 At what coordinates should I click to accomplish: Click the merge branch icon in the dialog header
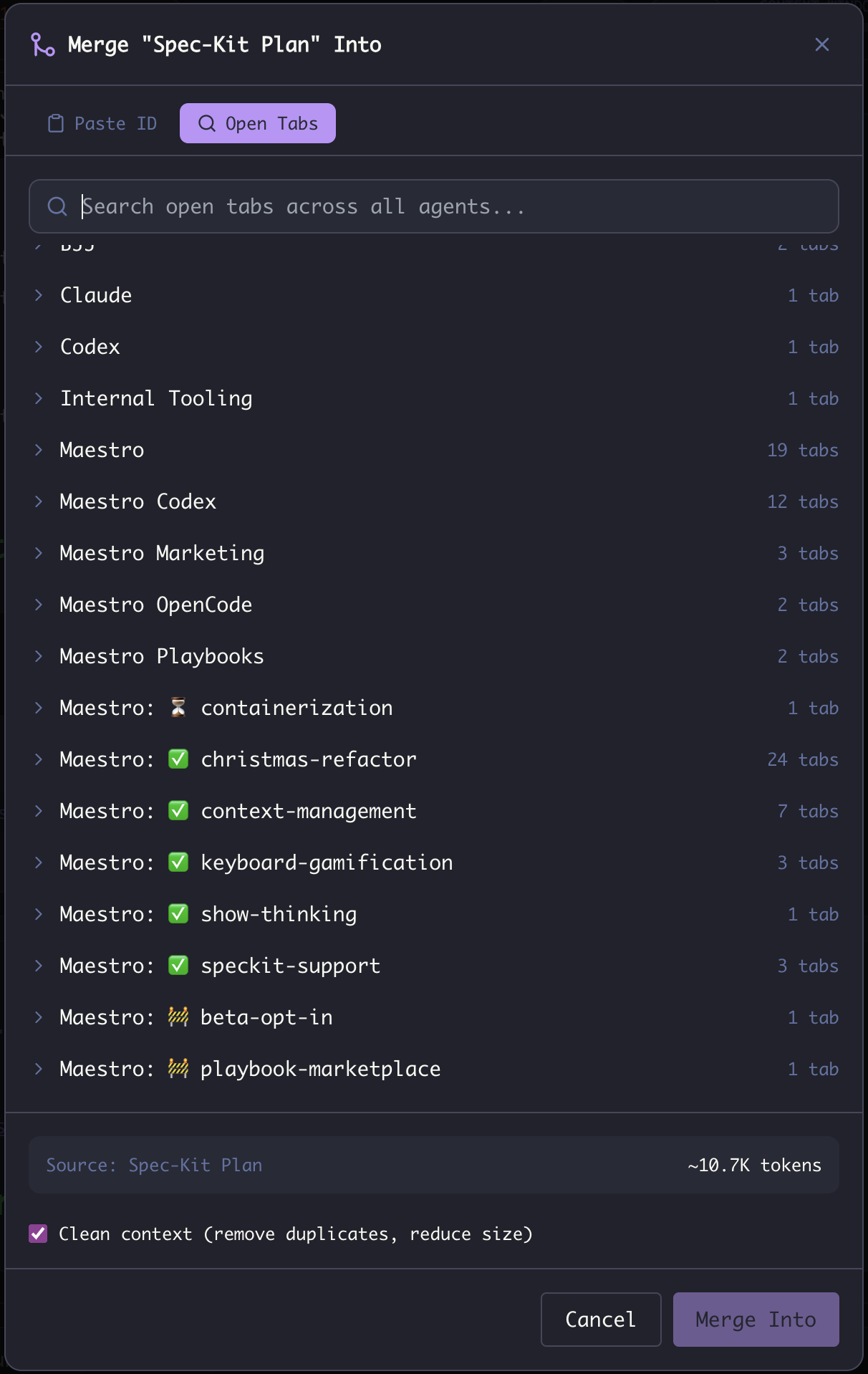coord(43,44)
